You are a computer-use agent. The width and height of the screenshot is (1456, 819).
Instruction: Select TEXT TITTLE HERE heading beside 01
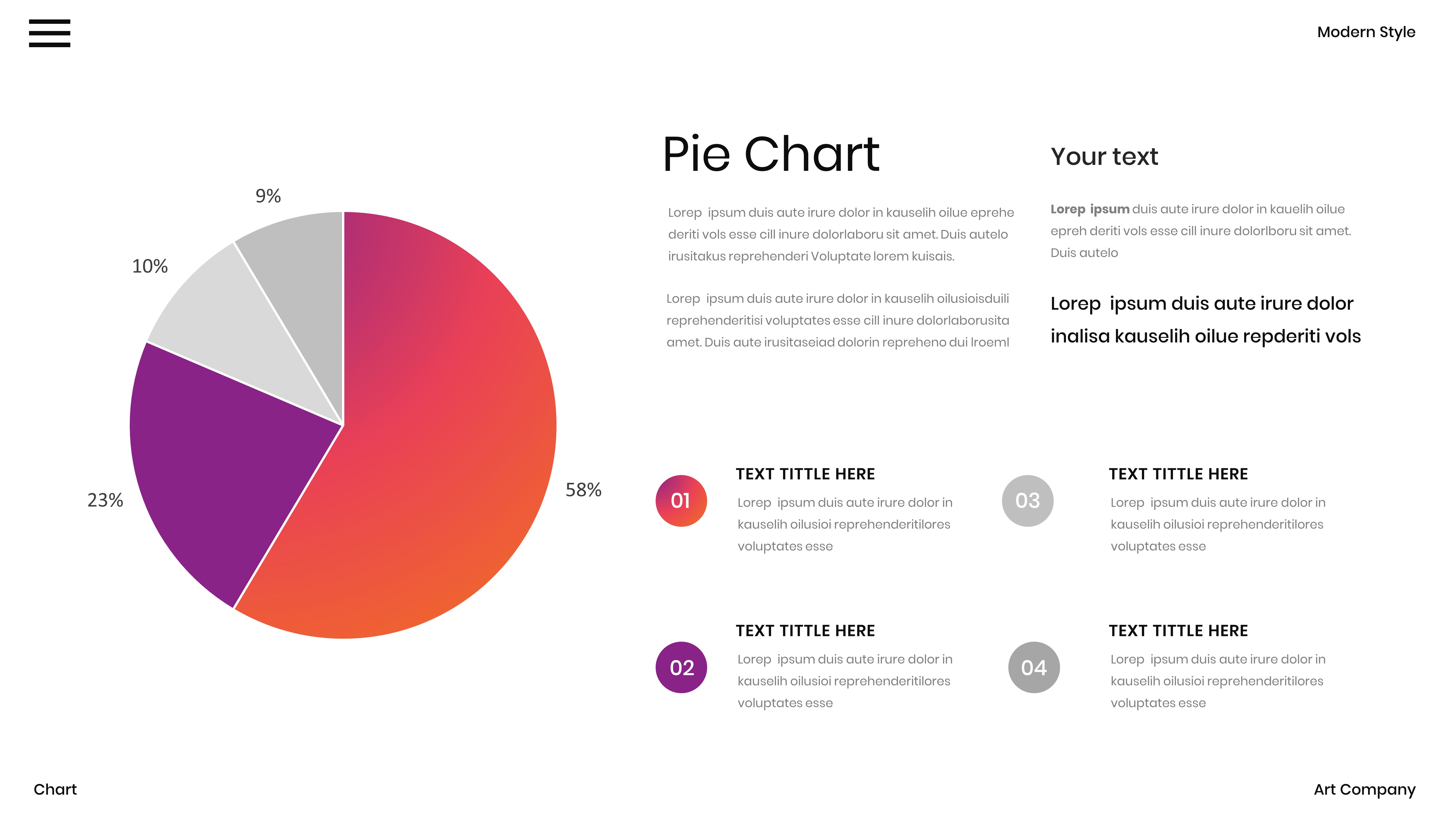click(x=805, y=474)
